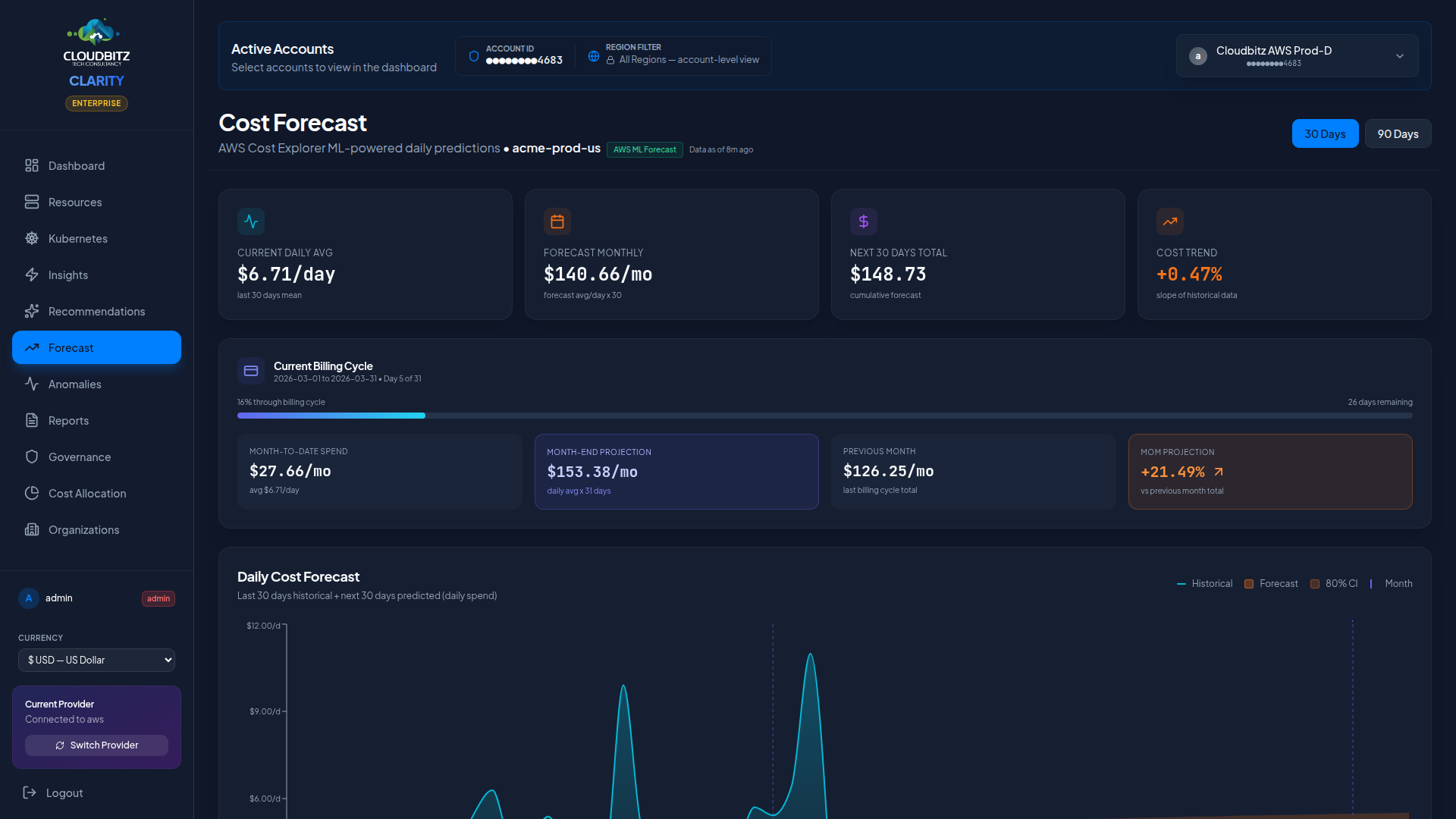1456x819 pixels.
Task: Expand the account selector chevron
Action: pyautogui.click(x=1400, y=56)
